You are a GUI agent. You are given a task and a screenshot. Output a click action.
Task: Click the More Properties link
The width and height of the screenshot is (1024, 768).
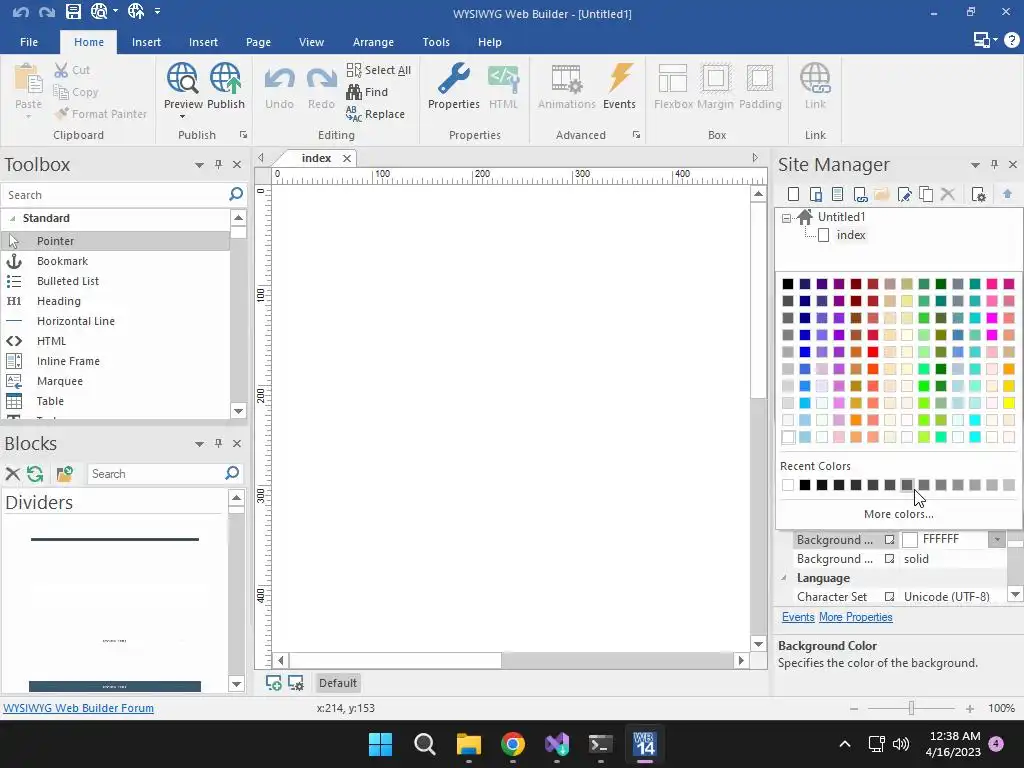[856, 617]
